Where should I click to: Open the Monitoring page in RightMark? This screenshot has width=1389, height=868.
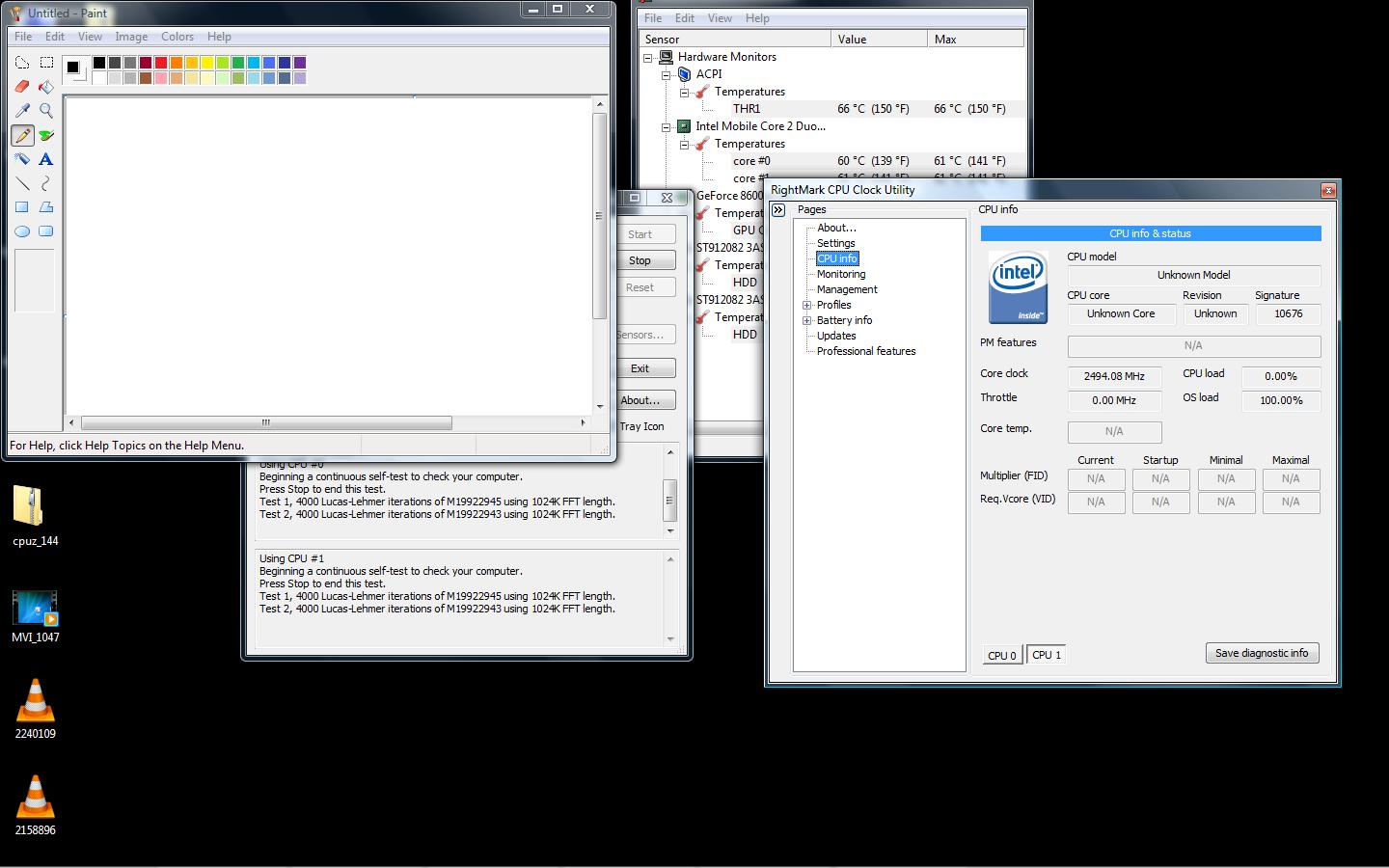click(x=841, y=274)
